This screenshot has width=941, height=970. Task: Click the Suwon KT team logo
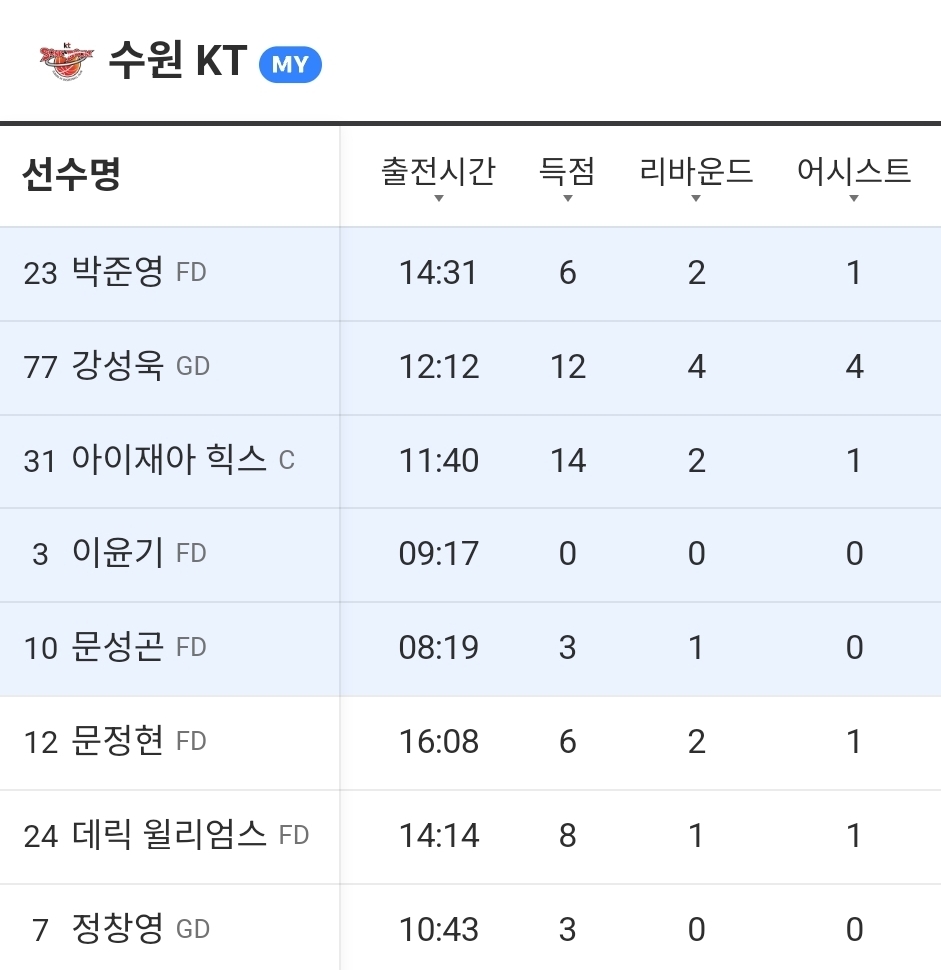[66, 61]
